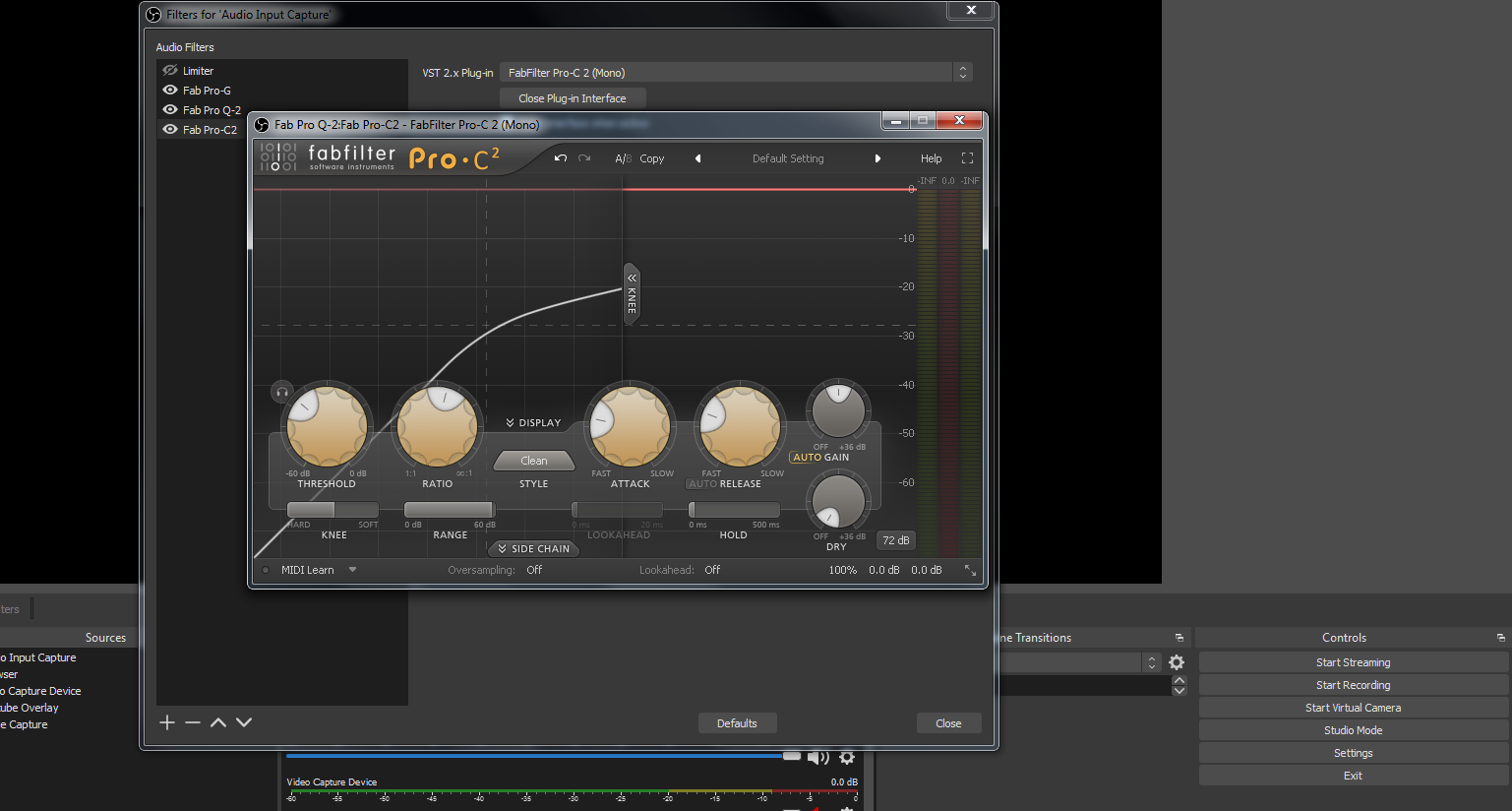
Task: Collapse the Display section
Action: click(533, 423)
